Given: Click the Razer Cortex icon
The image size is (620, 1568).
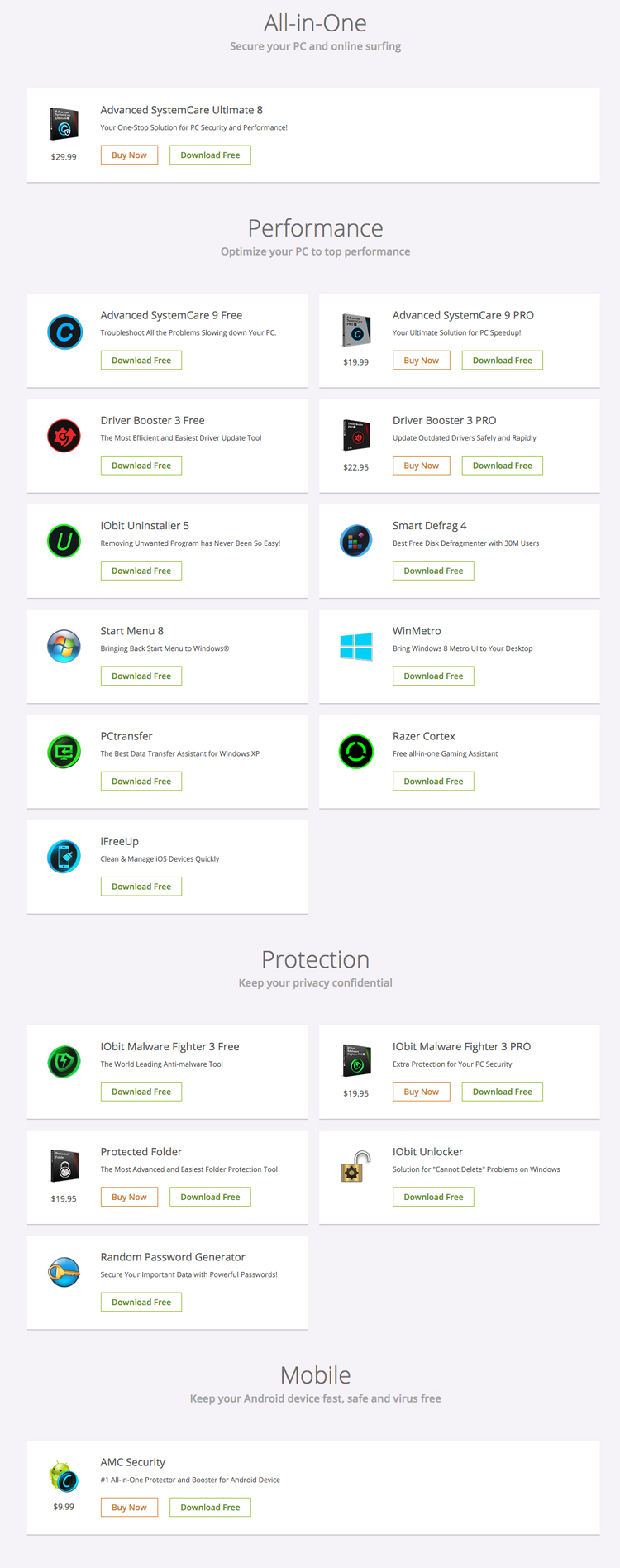Looking at the screenshot, I should [356, 752].
